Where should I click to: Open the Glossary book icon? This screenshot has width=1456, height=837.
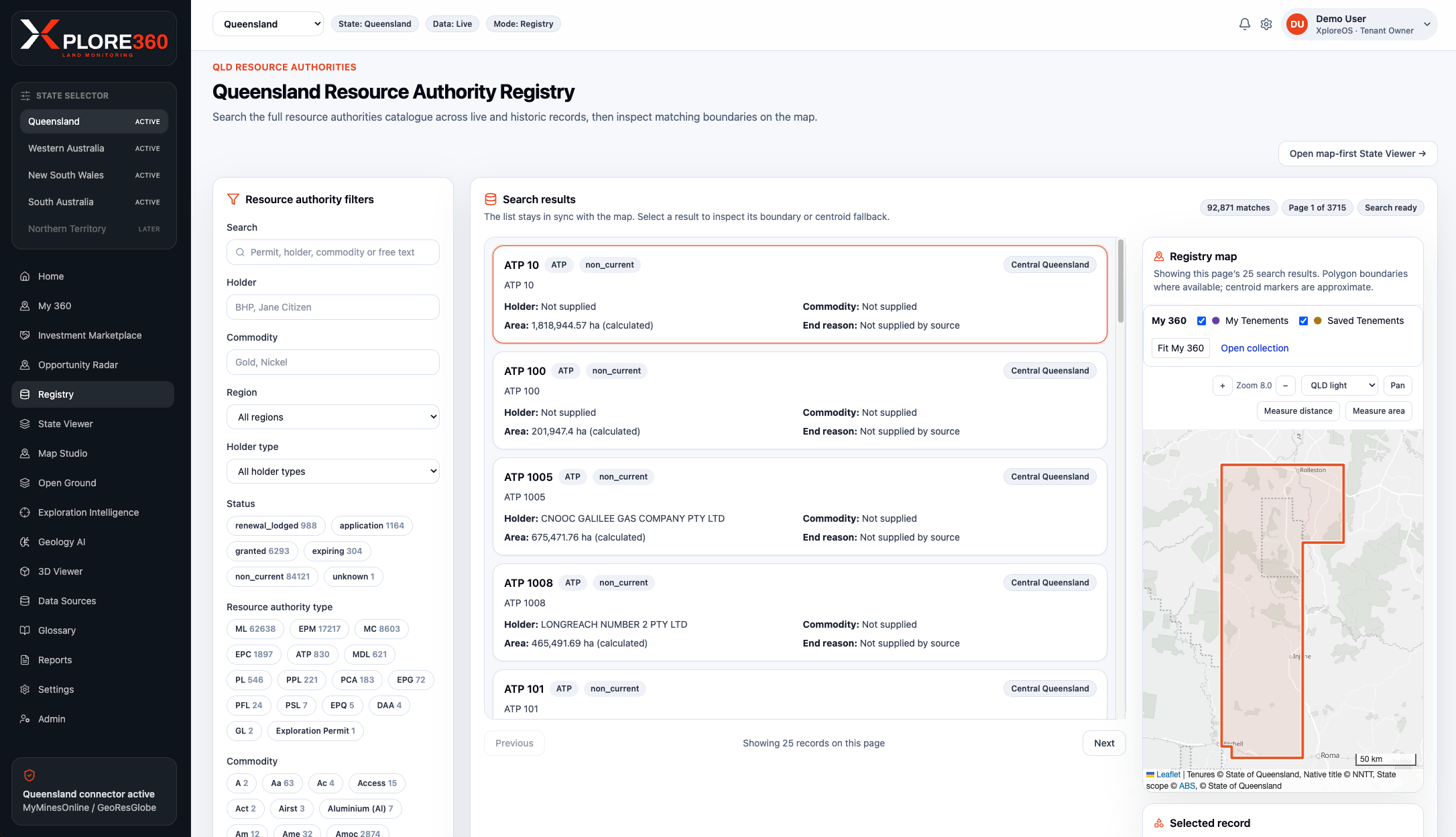point(25,630)
